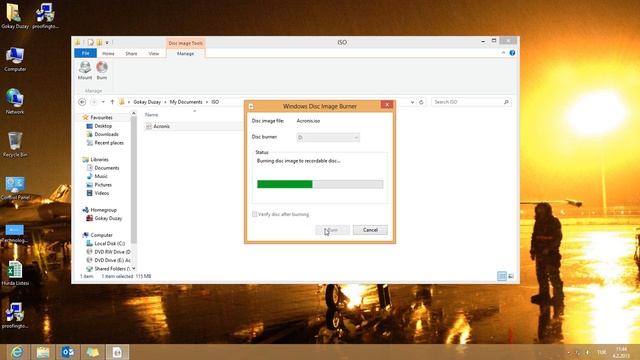
Task: Click Properties icon in Quick Access Toolbar
Action: (x=91, y=42)
